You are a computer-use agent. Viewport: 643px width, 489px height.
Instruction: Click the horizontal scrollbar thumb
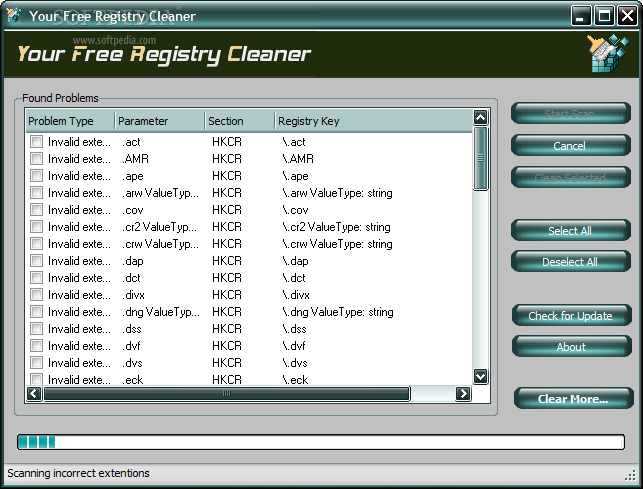[226, 394]
